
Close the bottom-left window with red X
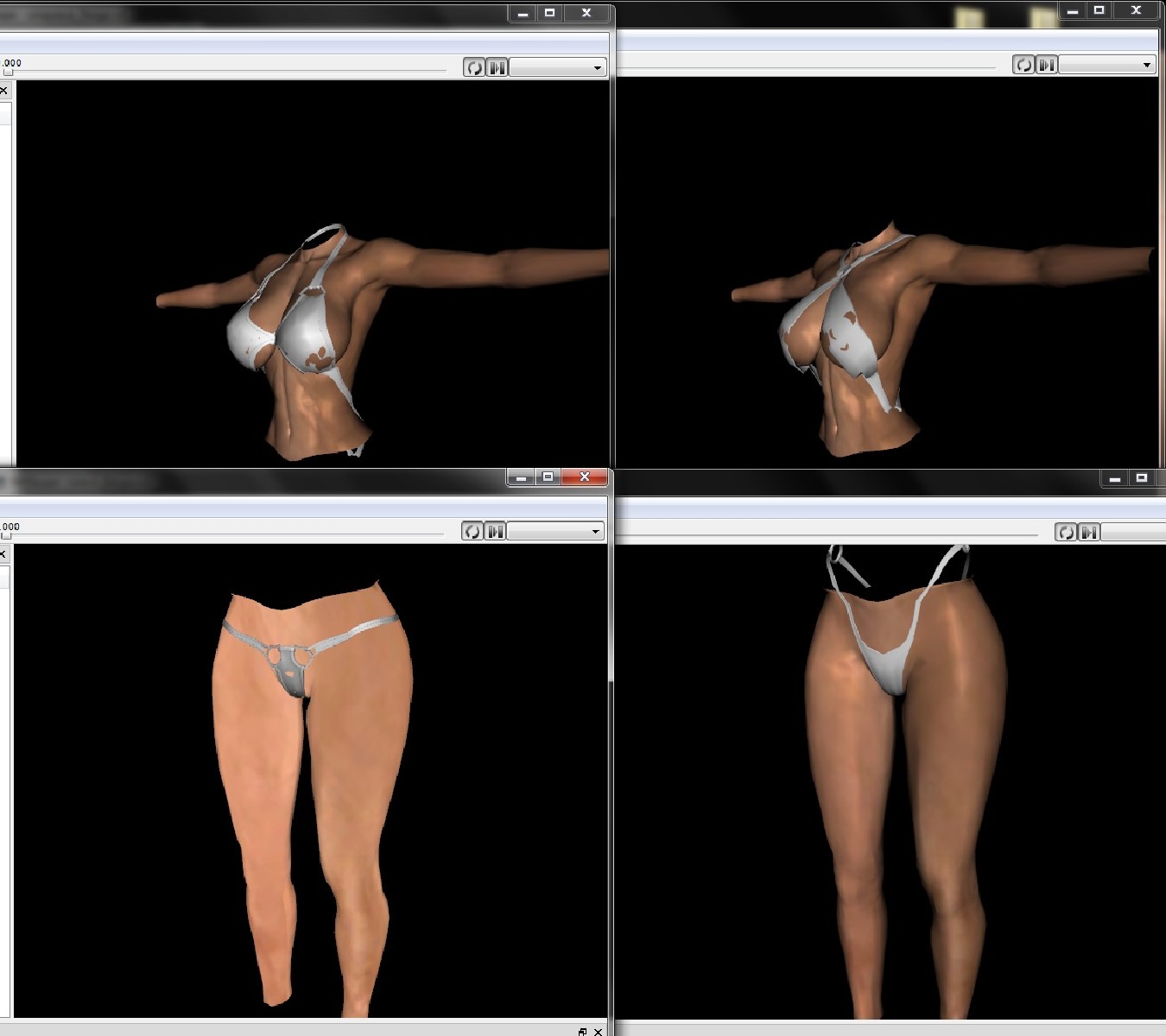tap(585, 477)
